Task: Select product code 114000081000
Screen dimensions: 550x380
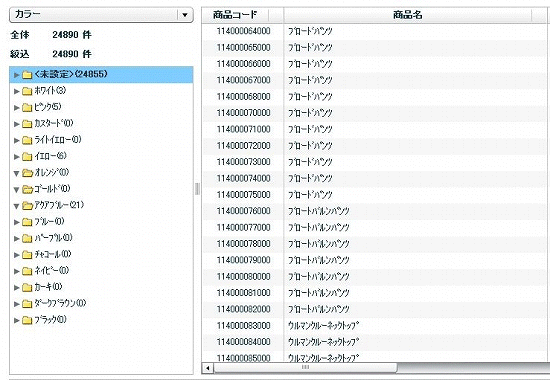Action: coord(243,293)
